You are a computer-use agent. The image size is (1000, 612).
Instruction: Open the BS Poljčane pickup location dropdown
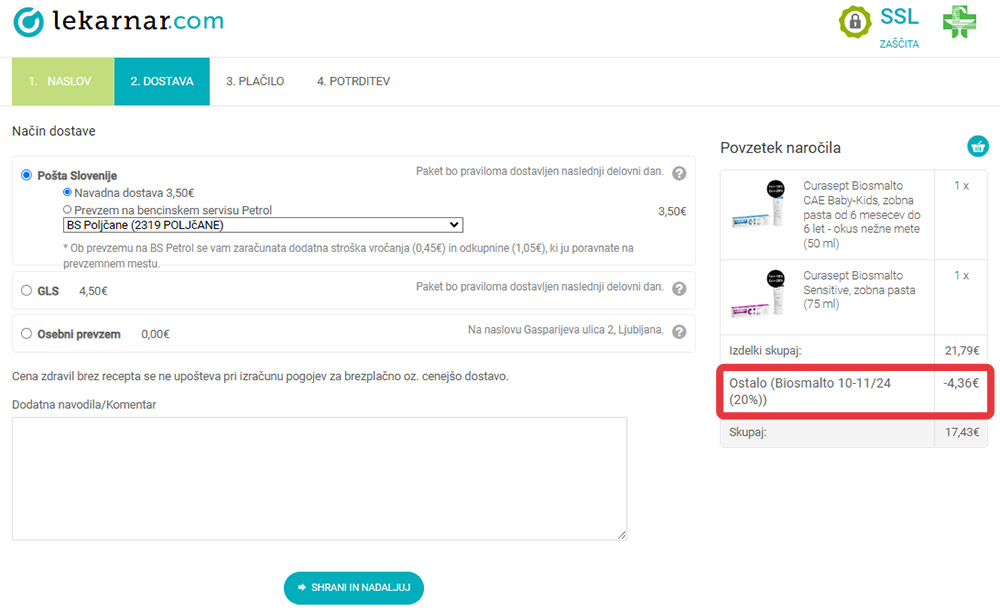(263, 225)
